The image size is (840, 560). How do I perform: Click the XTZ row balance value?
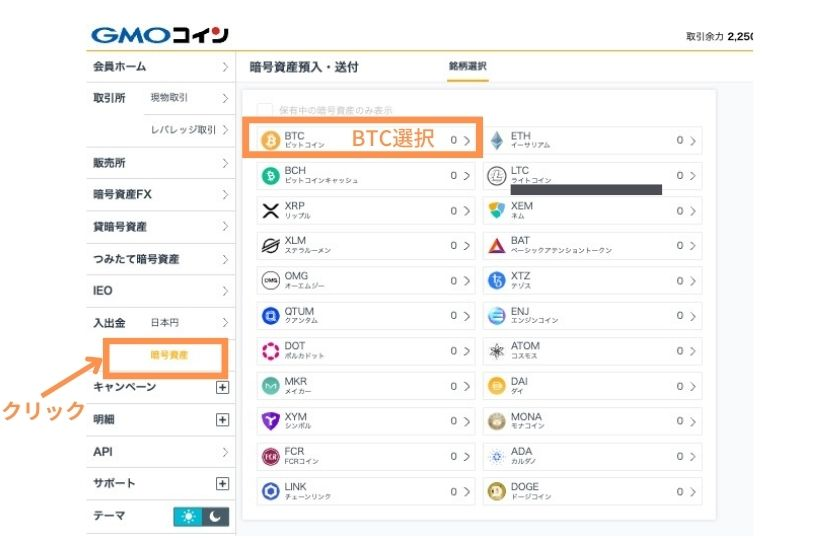click(x=679, y=280)
